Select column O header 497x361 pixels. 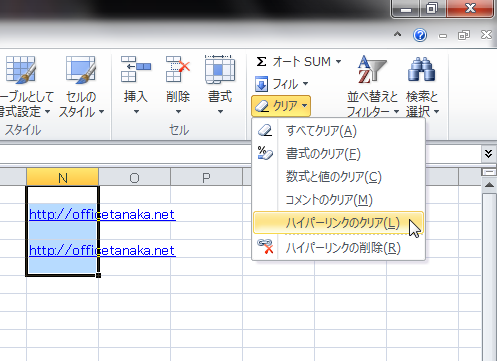[x=134, y=177]
